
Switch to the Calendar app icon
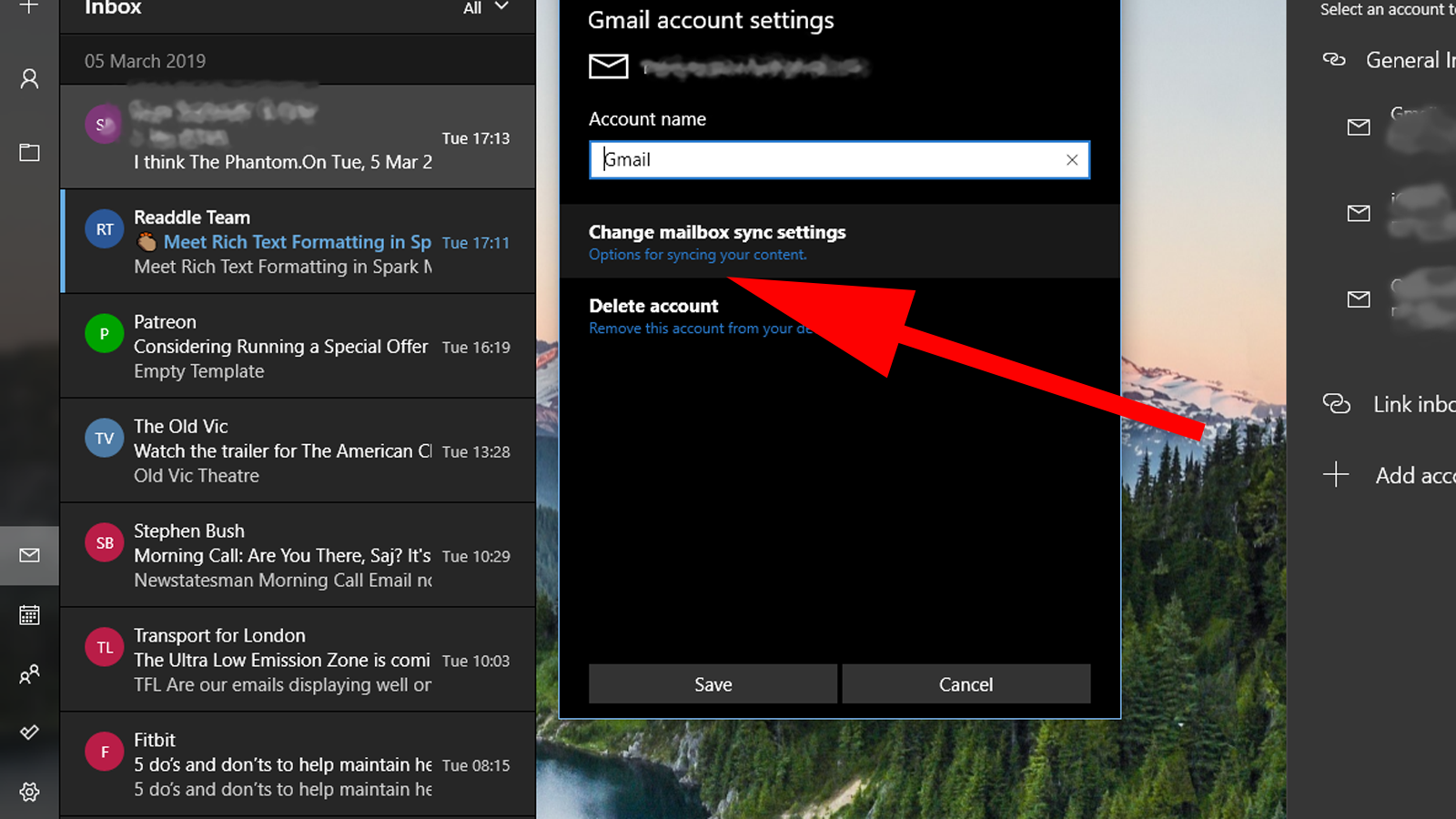click(x=28, y=614)
